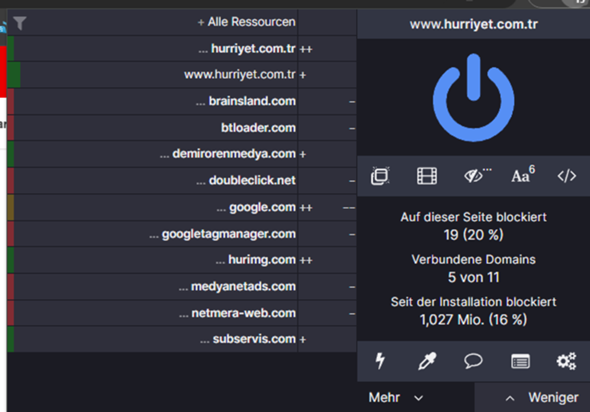Click red rule cell beside doubleclick.net
Screen dimensions: 590x412
(11, 181)
